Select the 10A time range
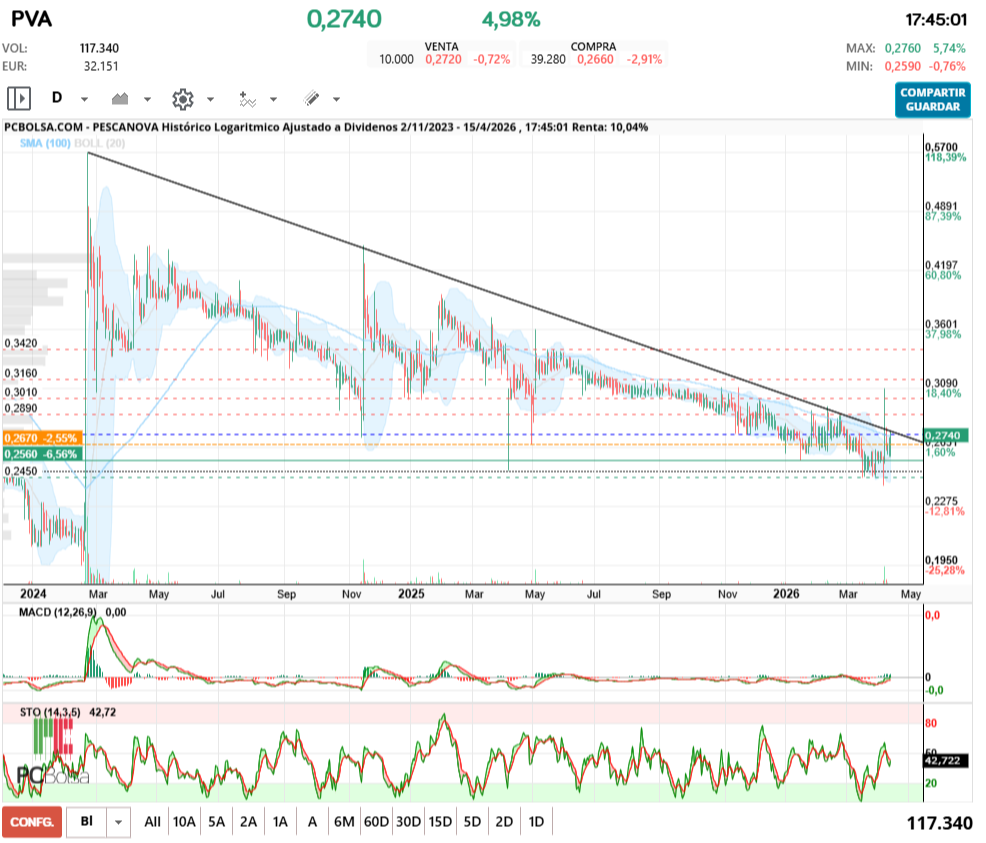The height and width of the screenshot is (843, 986). click(184, 822)
